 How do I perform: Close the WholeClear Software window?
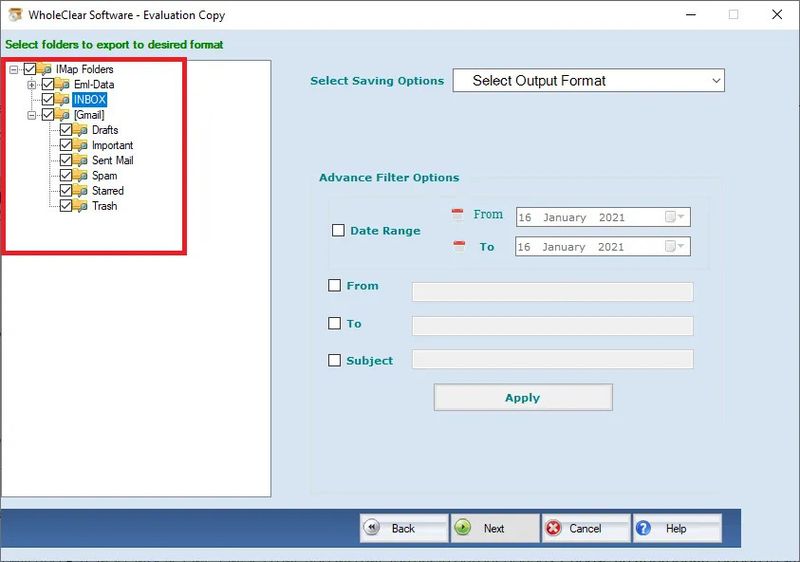tap(777, 14)
